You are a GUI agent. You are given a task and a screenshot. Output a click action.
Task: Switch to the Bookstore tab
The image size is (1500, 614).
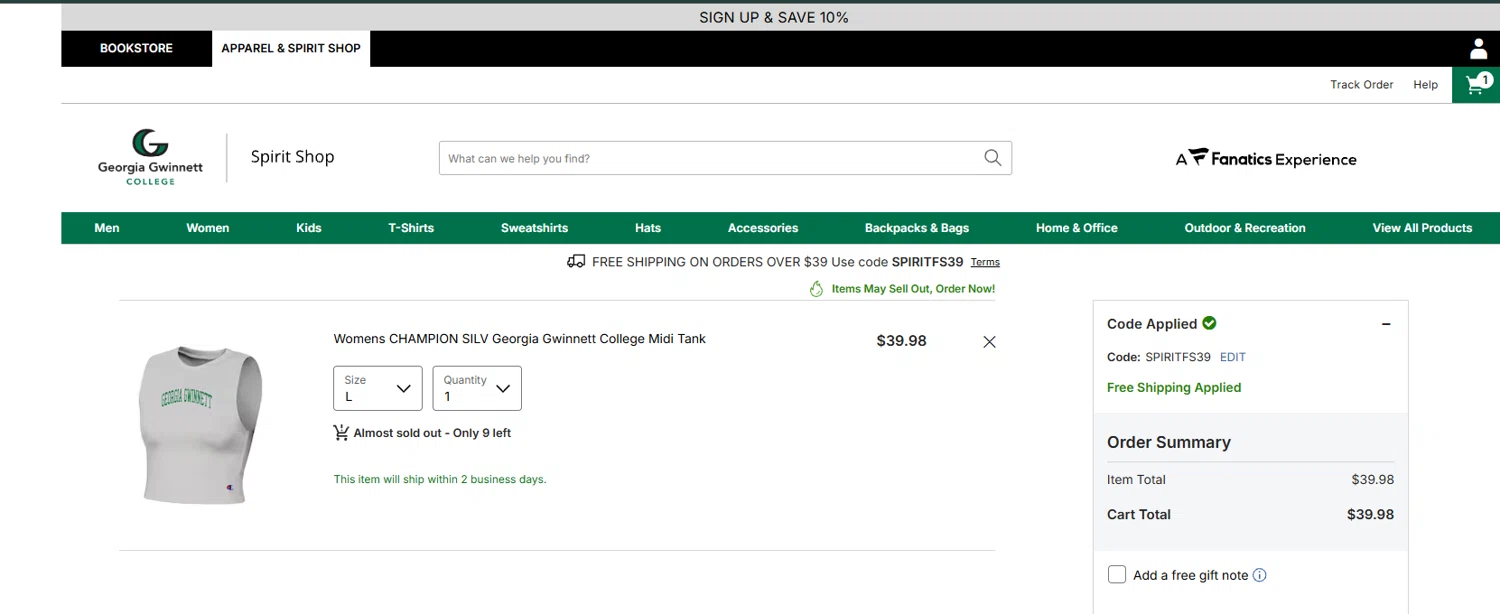tap(136, 48)
